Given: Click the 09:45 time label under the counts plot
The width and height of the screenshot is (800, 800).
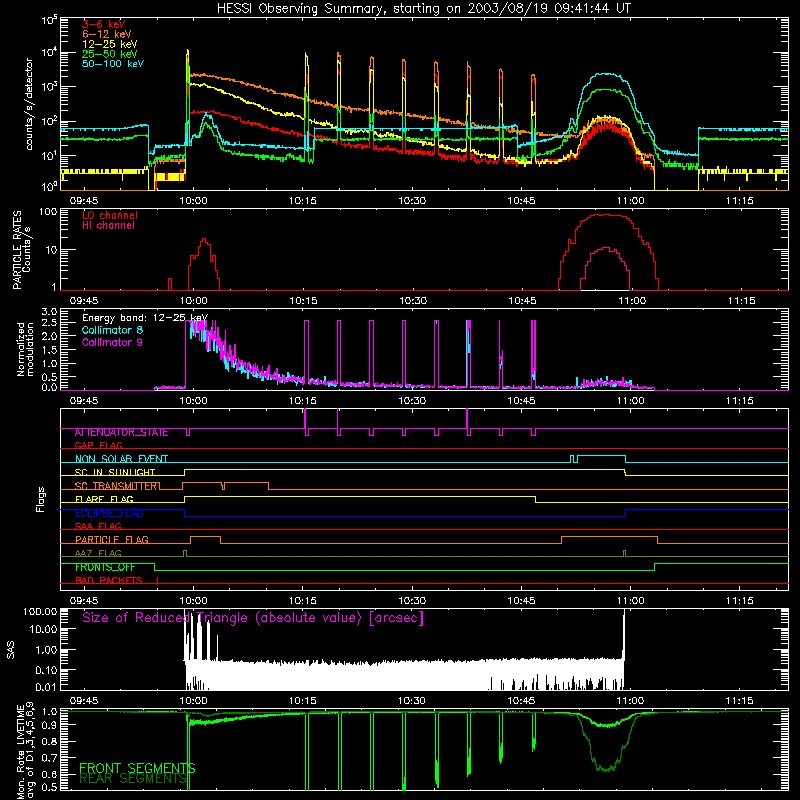Looking at the screenshot, I should coord(84,201).
